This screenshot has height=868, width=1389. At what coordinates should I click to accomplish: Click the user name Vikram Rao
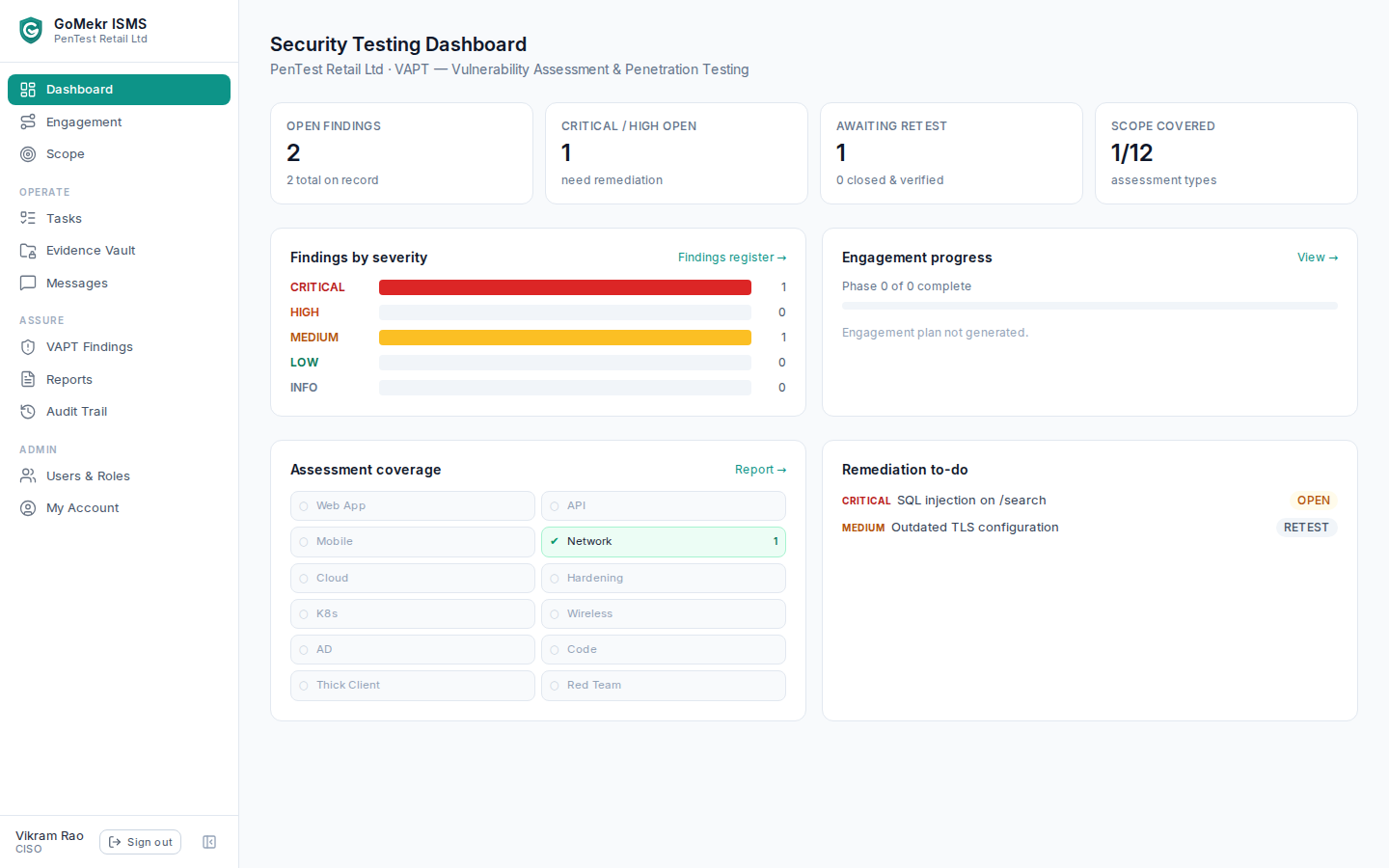[49, 835]
